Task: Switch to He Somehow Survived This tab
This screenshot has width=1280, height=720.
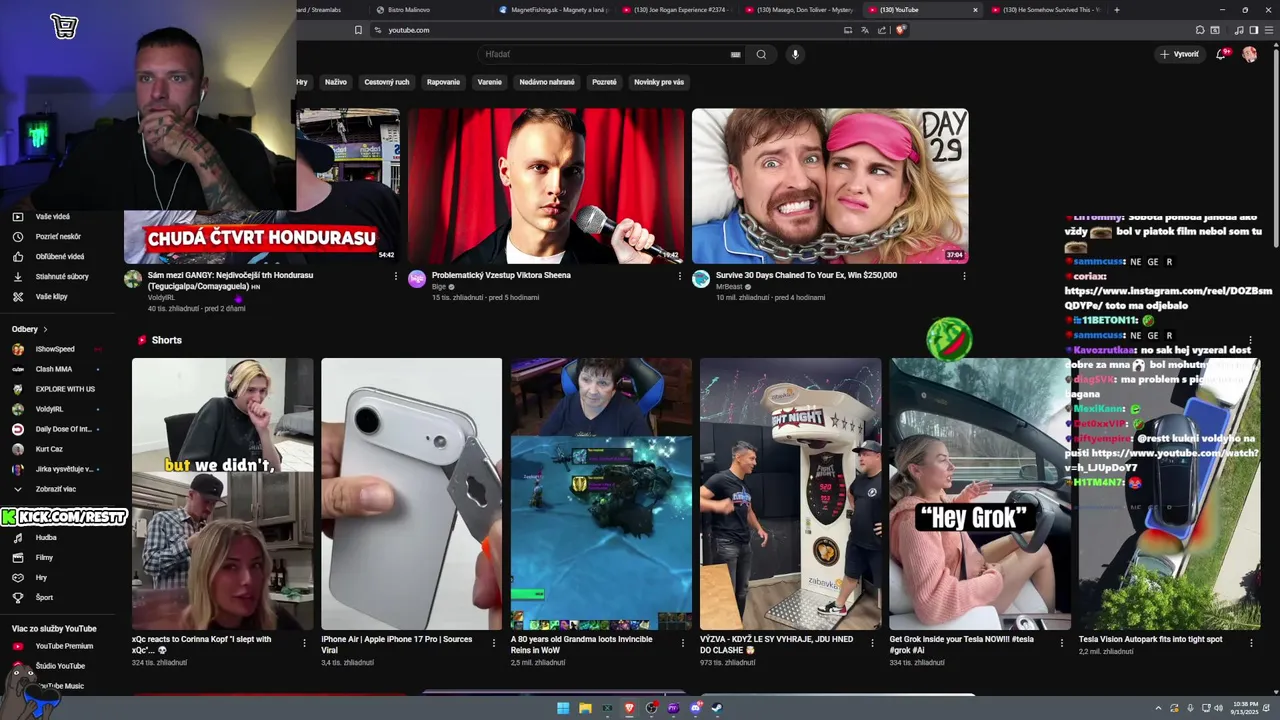Action: 1044,10
